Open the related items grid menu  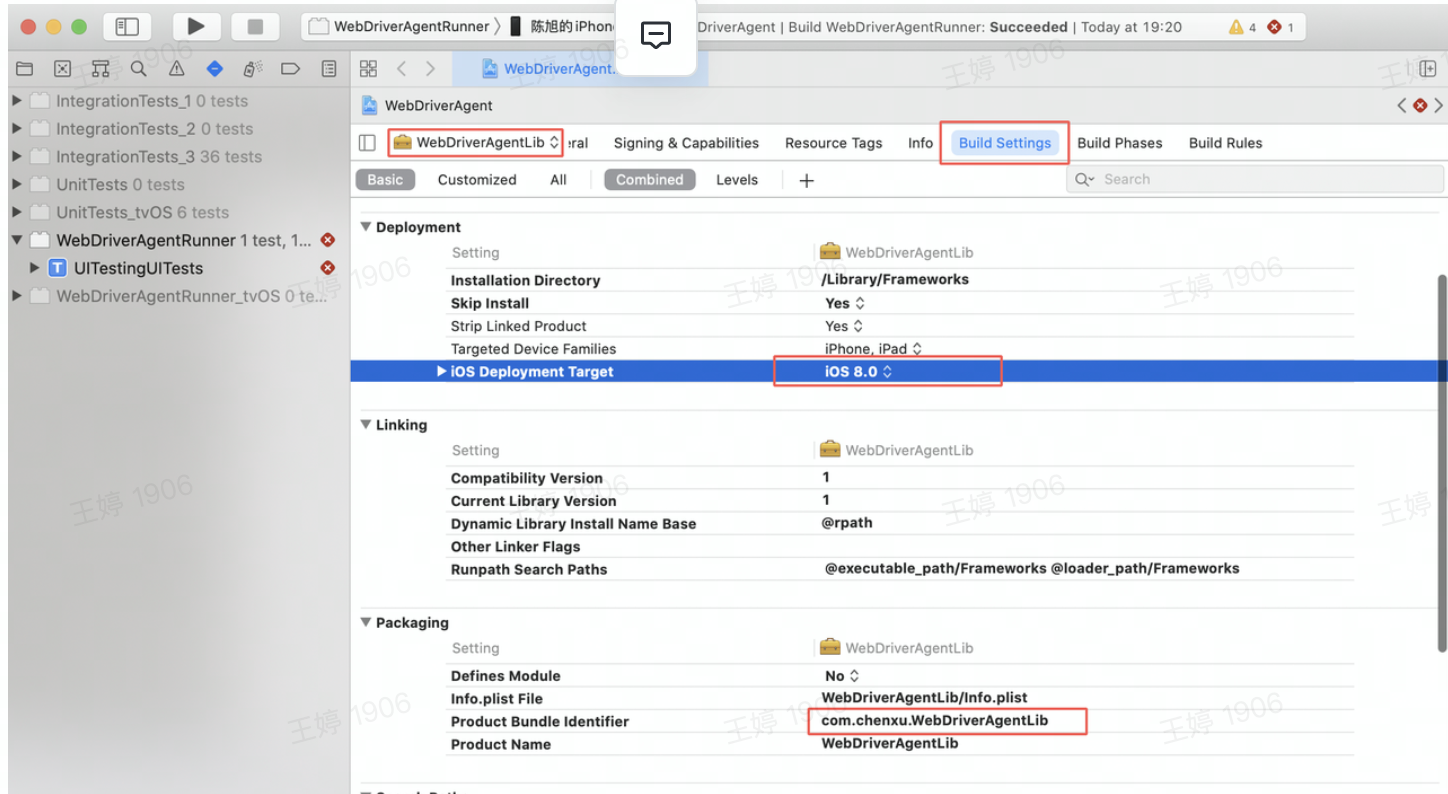click(368, 68)
